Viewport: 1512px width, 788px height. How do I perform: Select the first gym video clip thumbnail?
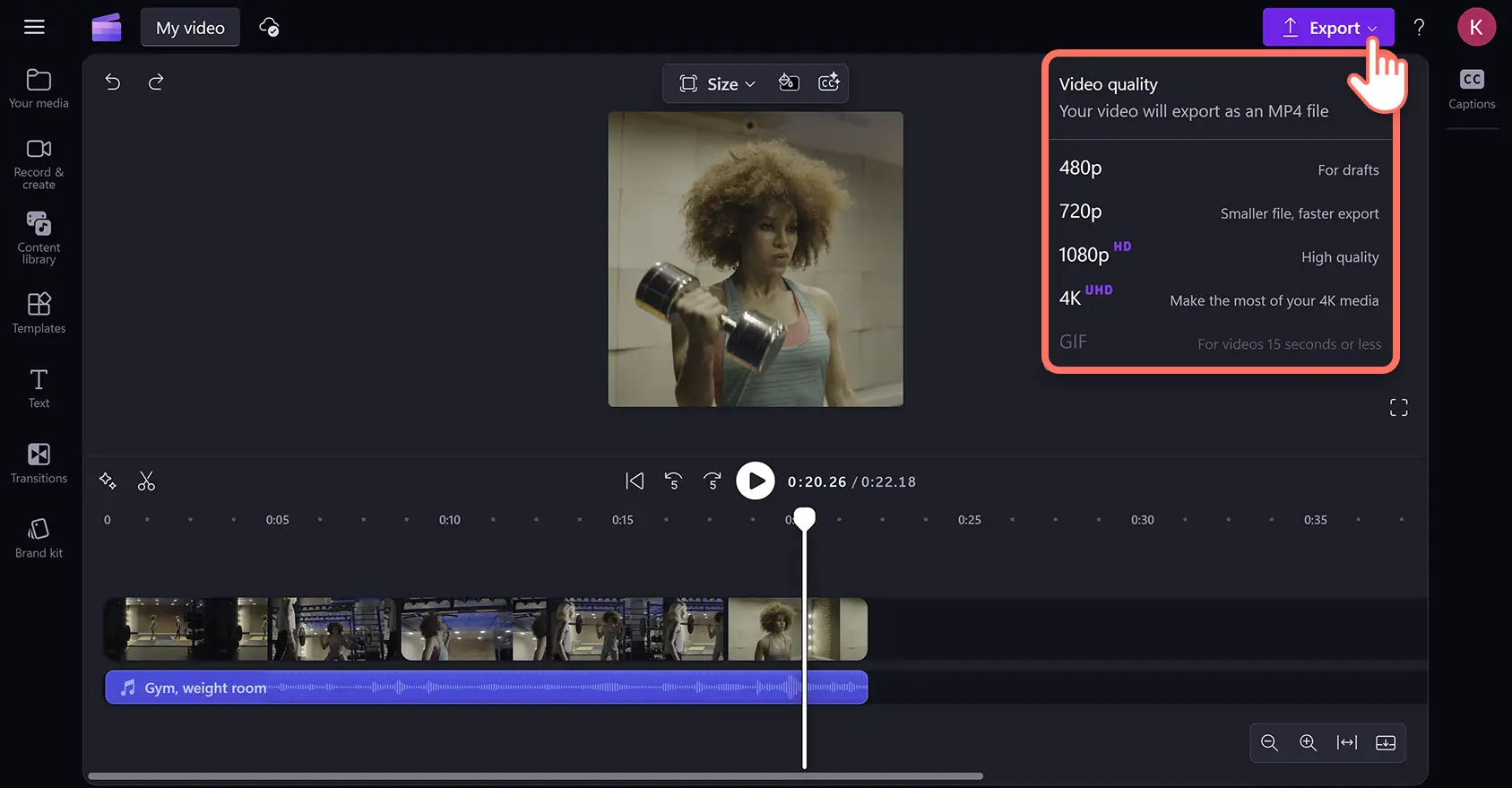click(x=186, y=629)
